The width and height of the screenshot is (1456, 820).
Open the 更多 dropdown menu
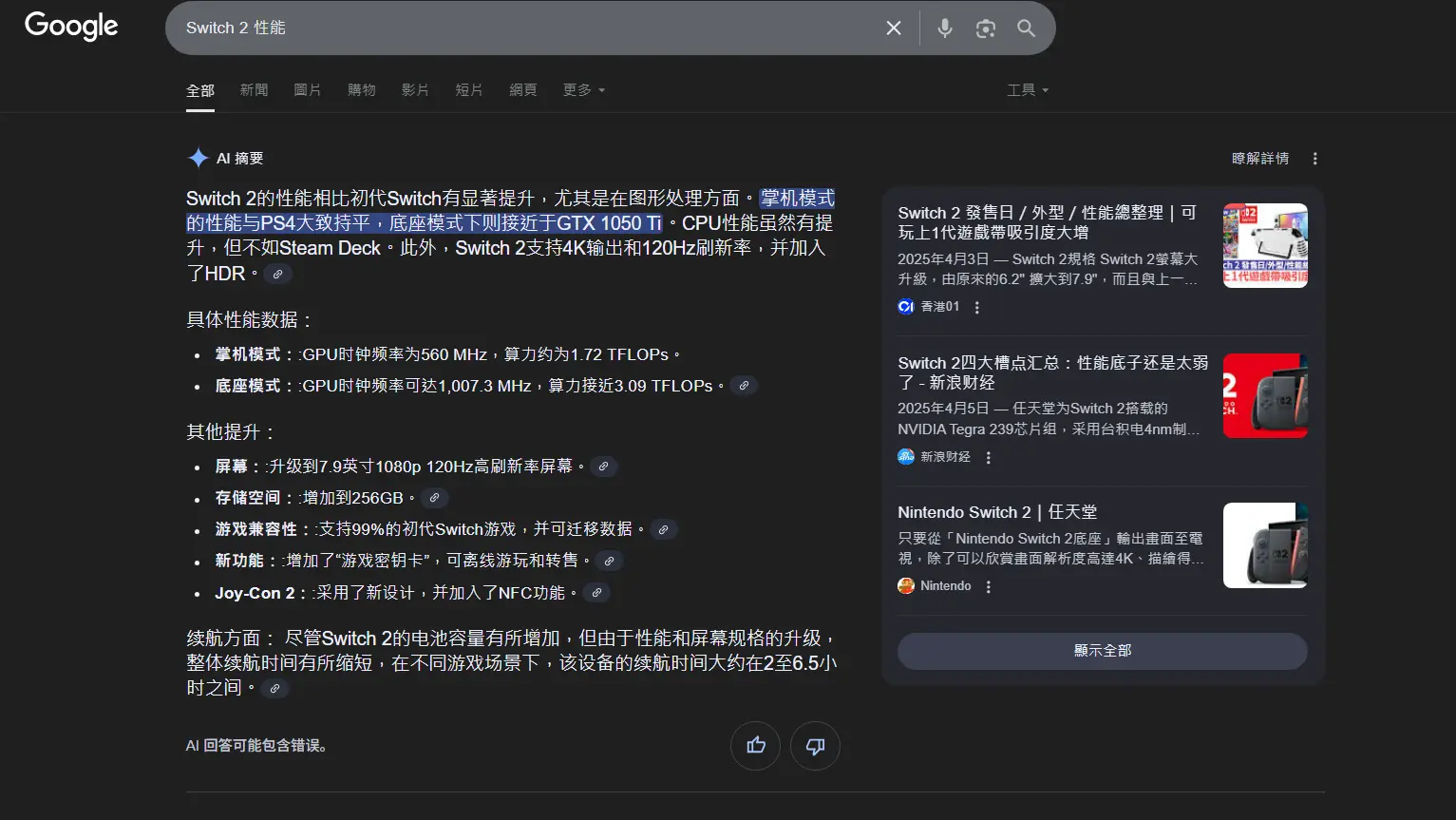583,89
